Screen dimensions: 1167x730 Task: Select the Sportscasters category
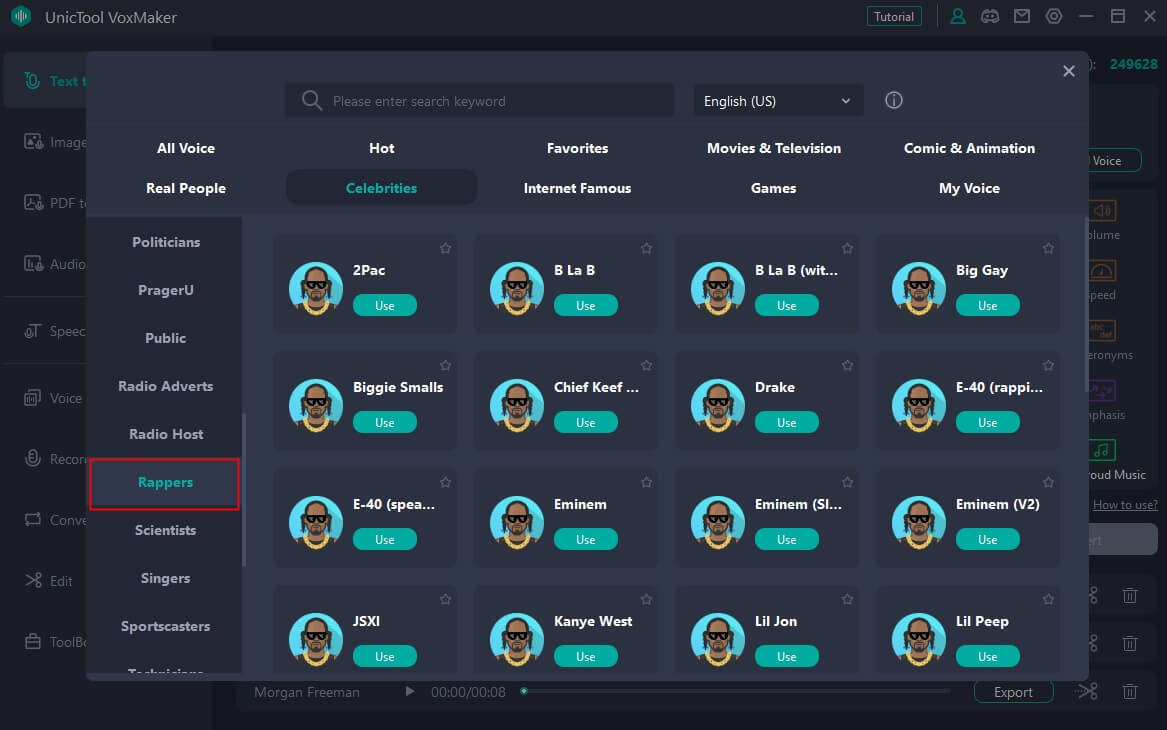coord(166,626)
